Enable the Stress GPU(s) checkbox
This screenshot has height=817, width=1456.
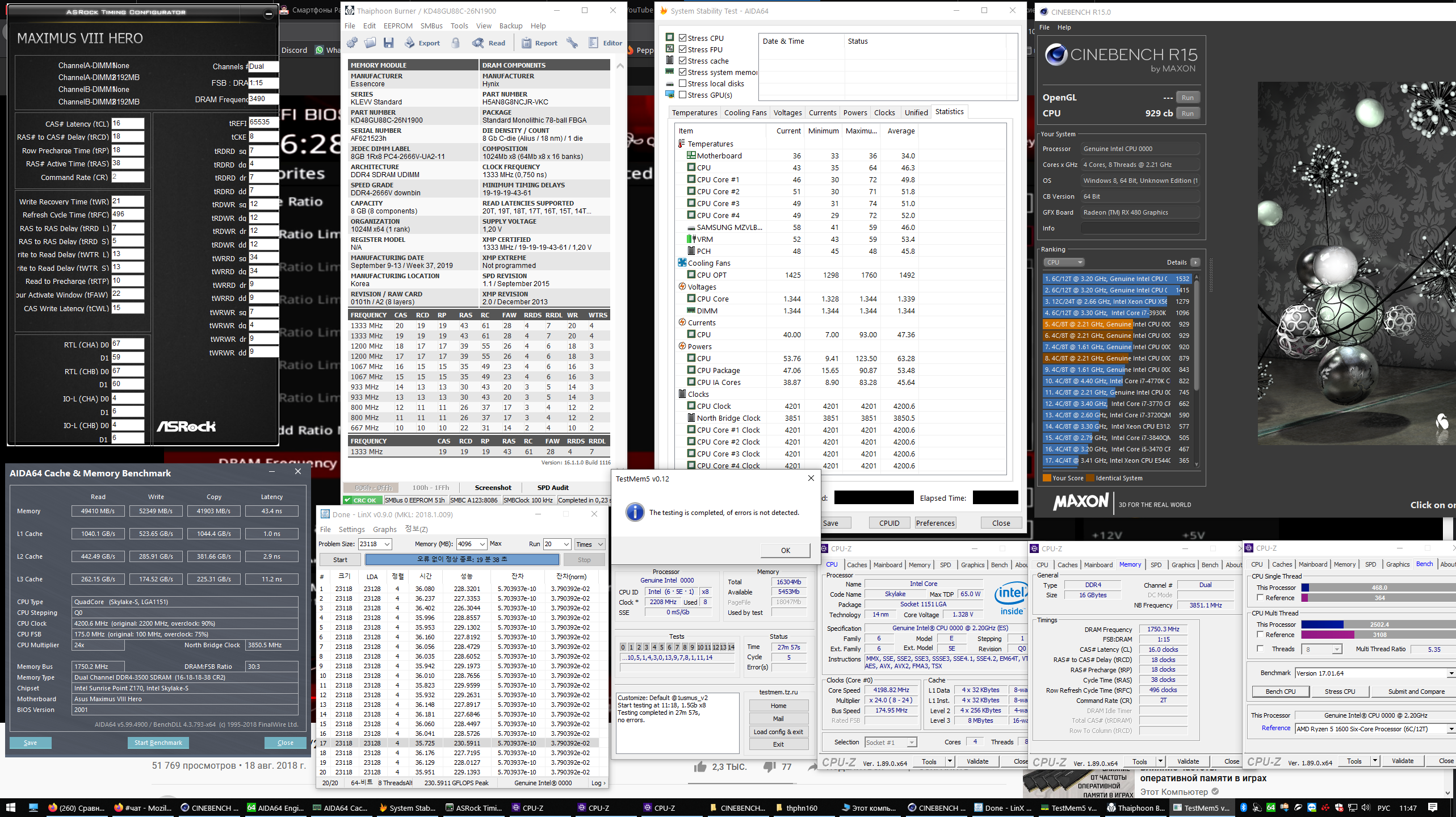pyautogui.click(x=683, y=95)
